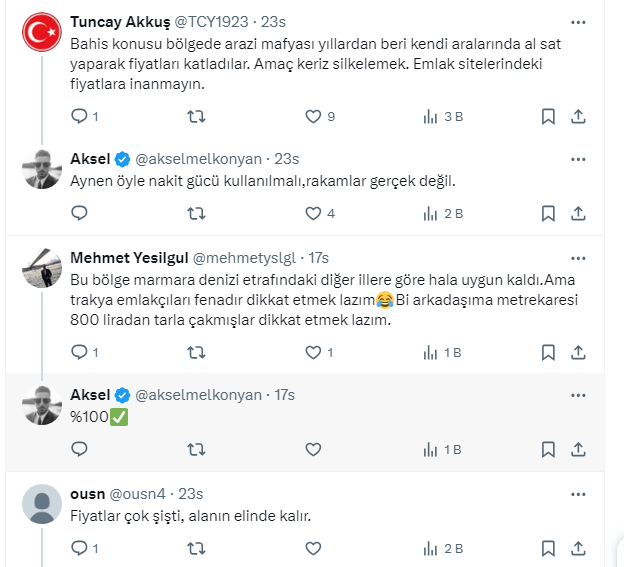View analytics for ousn's tweet
This screenshot has width=624, height=567.
(x=431, y=548)
